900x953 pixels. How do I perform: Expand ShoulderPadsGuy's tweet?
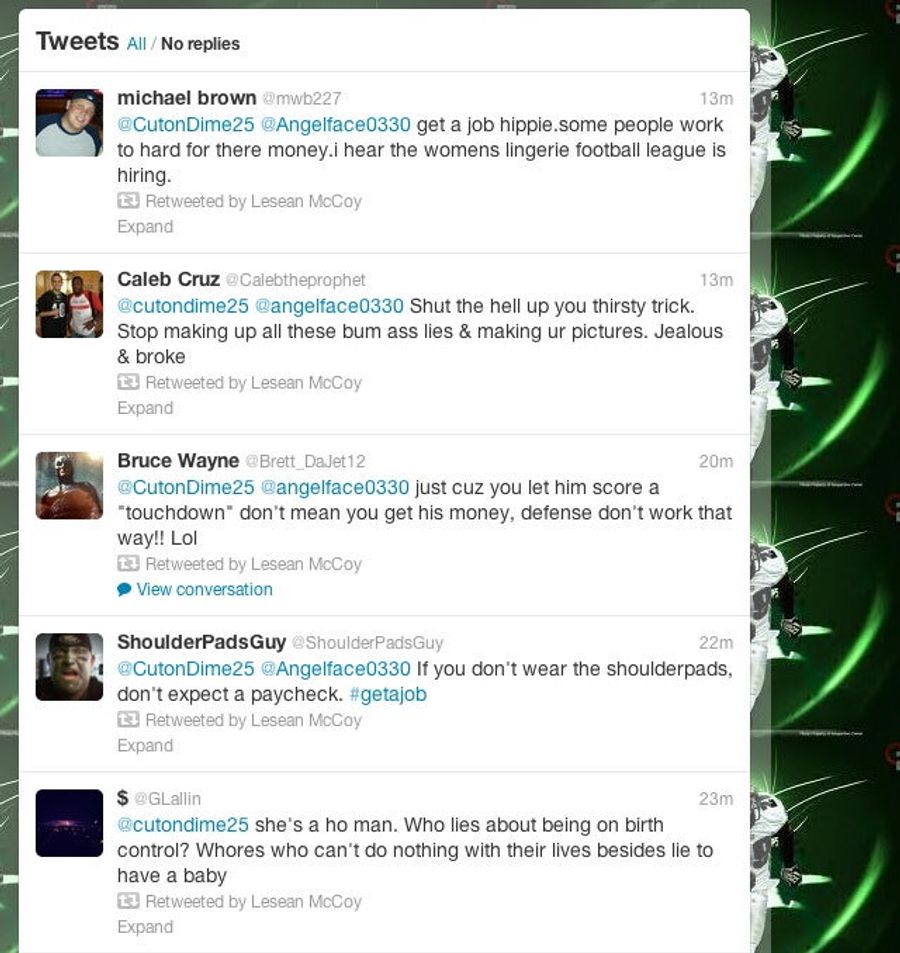point(145,746)
